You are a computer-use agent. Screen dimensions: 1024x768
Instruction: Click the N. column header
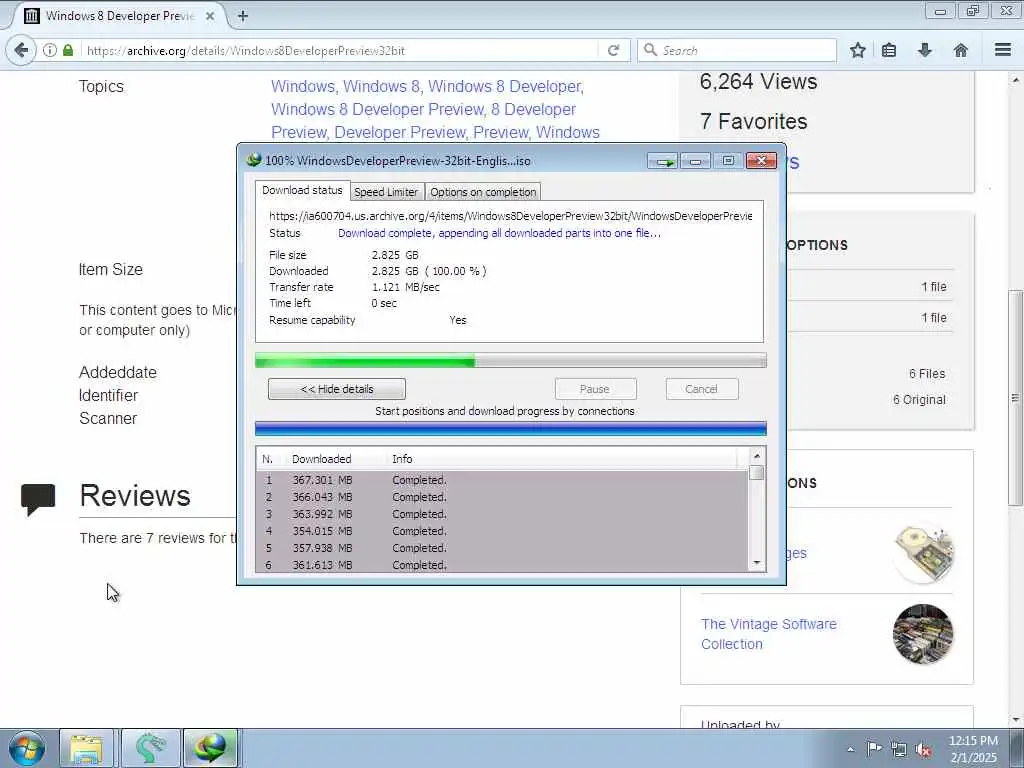point(270,459)
